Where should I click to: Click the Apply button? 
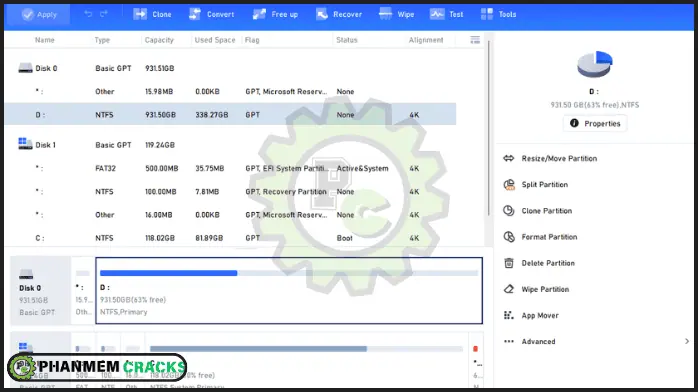[39, 14]
